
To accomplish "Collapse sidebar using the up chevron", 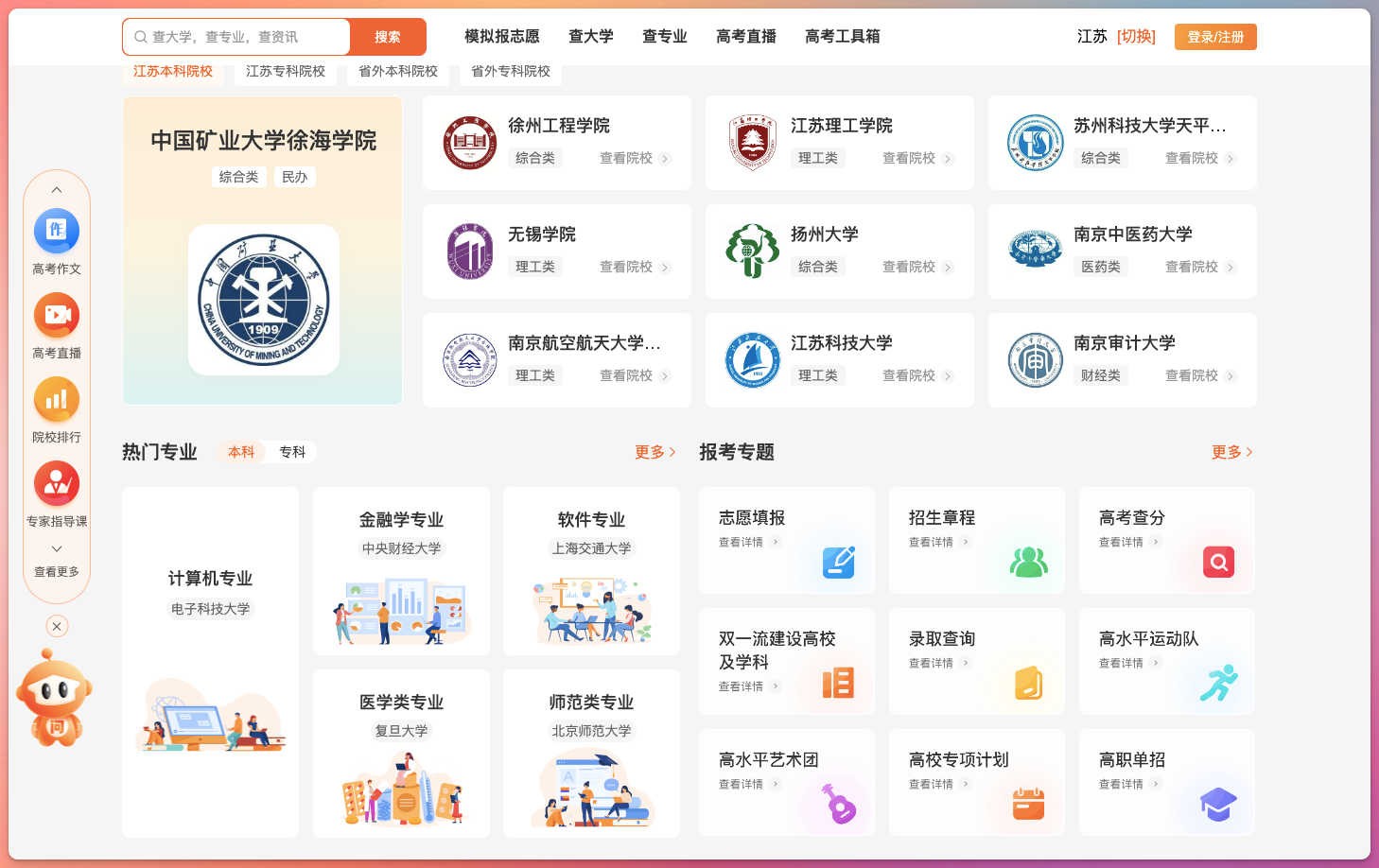I will (x=57, y=190).
